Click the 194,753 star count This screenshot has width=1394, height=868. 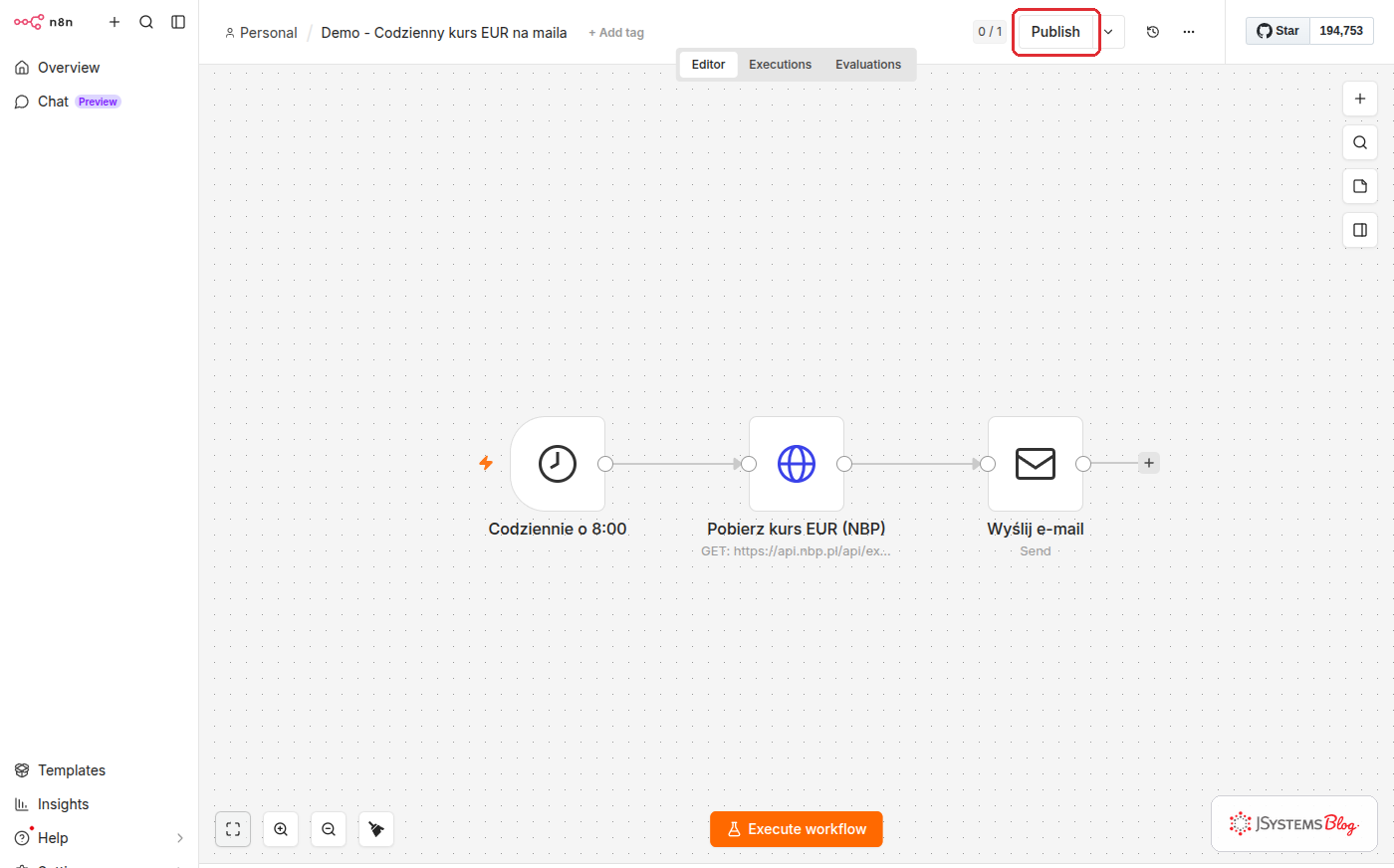click(x=1341, y=31)
